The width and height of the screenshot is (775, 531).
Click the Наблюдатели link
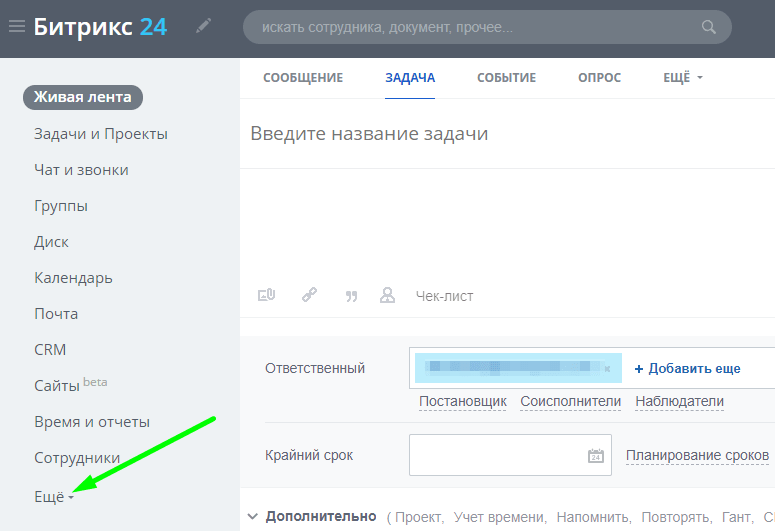(x=680, y=401)
